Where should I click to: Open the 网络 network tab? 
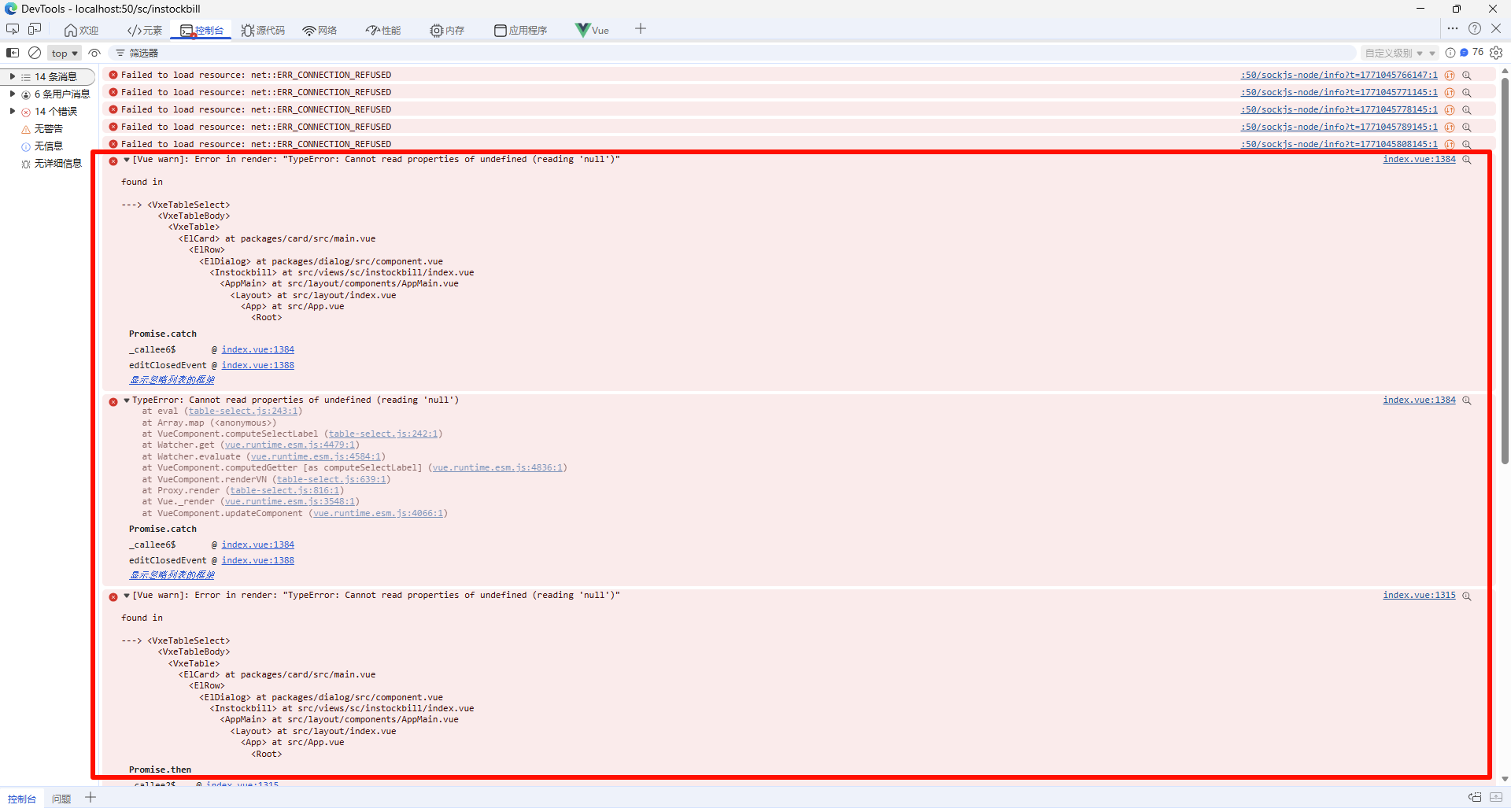pos(320,31)
